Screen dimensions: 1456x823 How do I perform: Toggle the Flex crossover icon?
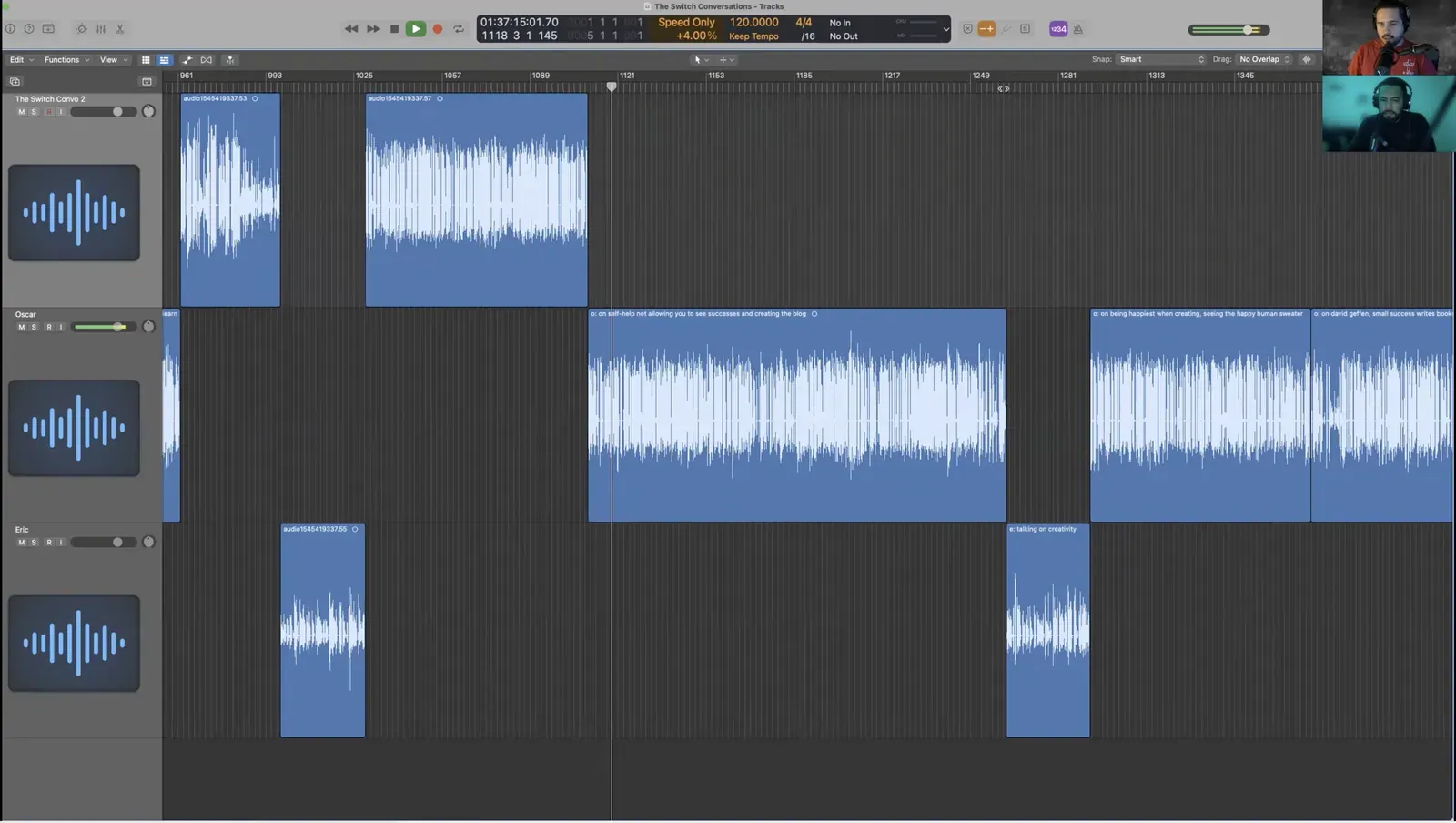pyautogui.click(x=207, y=60)
